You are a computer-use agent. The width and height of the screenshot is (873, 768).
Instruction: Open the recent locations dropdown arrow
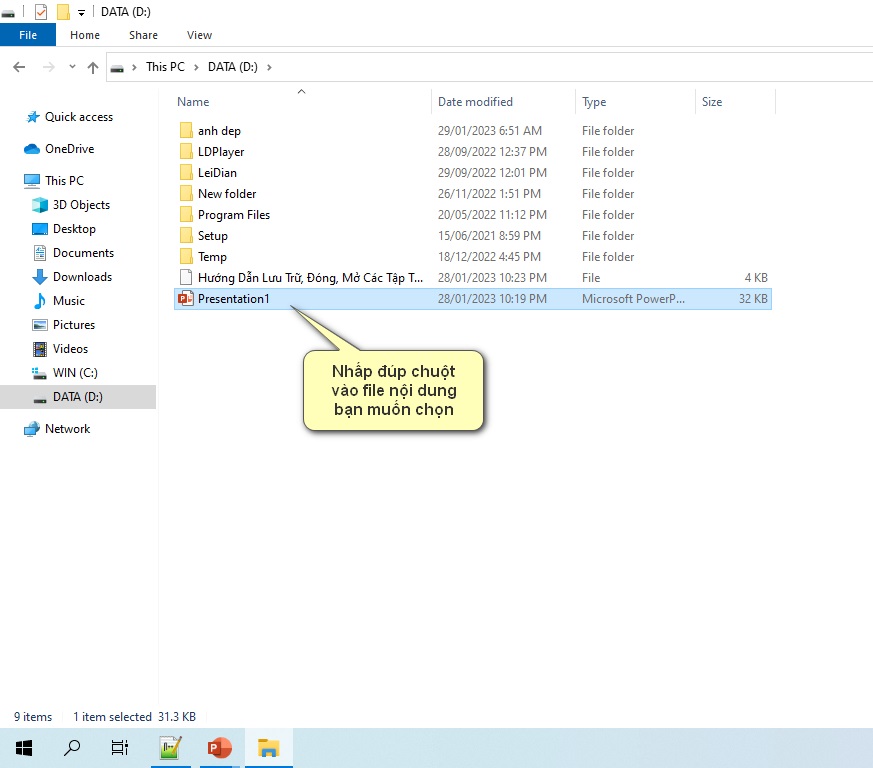pos(72,67)
